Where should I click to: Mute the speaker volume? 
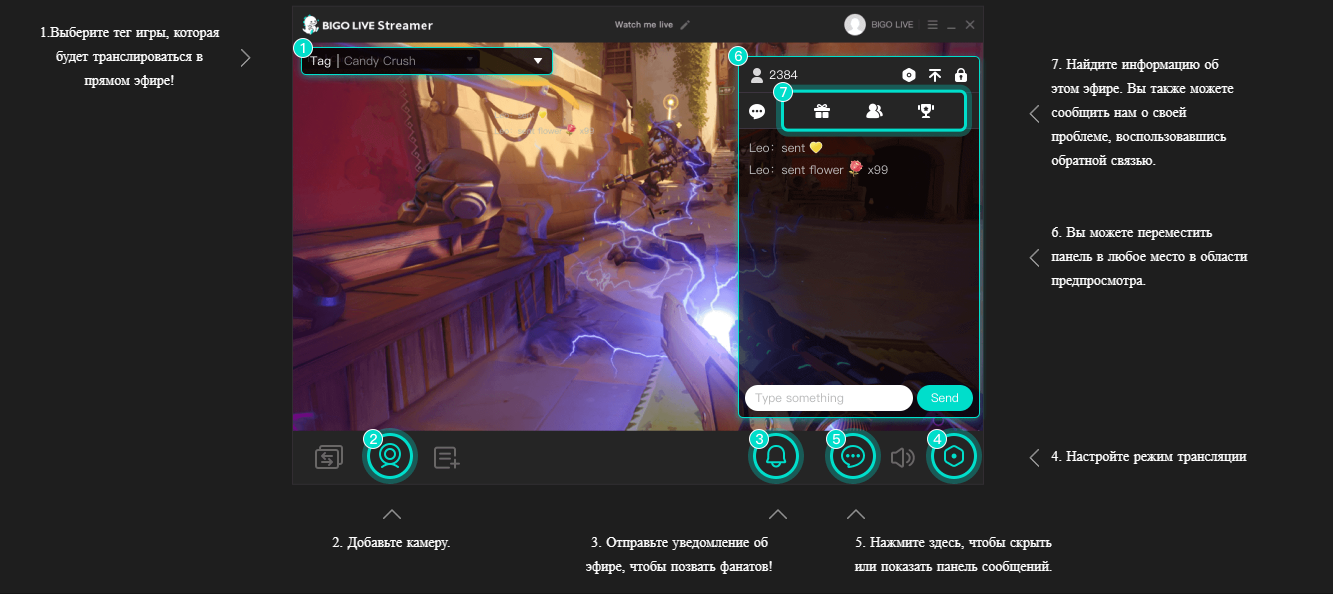[903, 458]
